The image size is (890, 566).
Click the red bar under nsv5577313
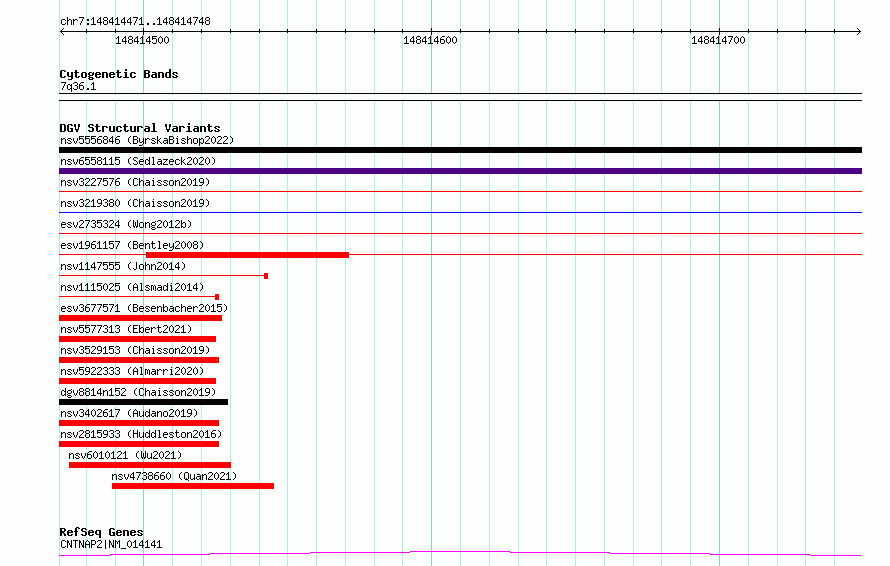click(x=137, y=339)
